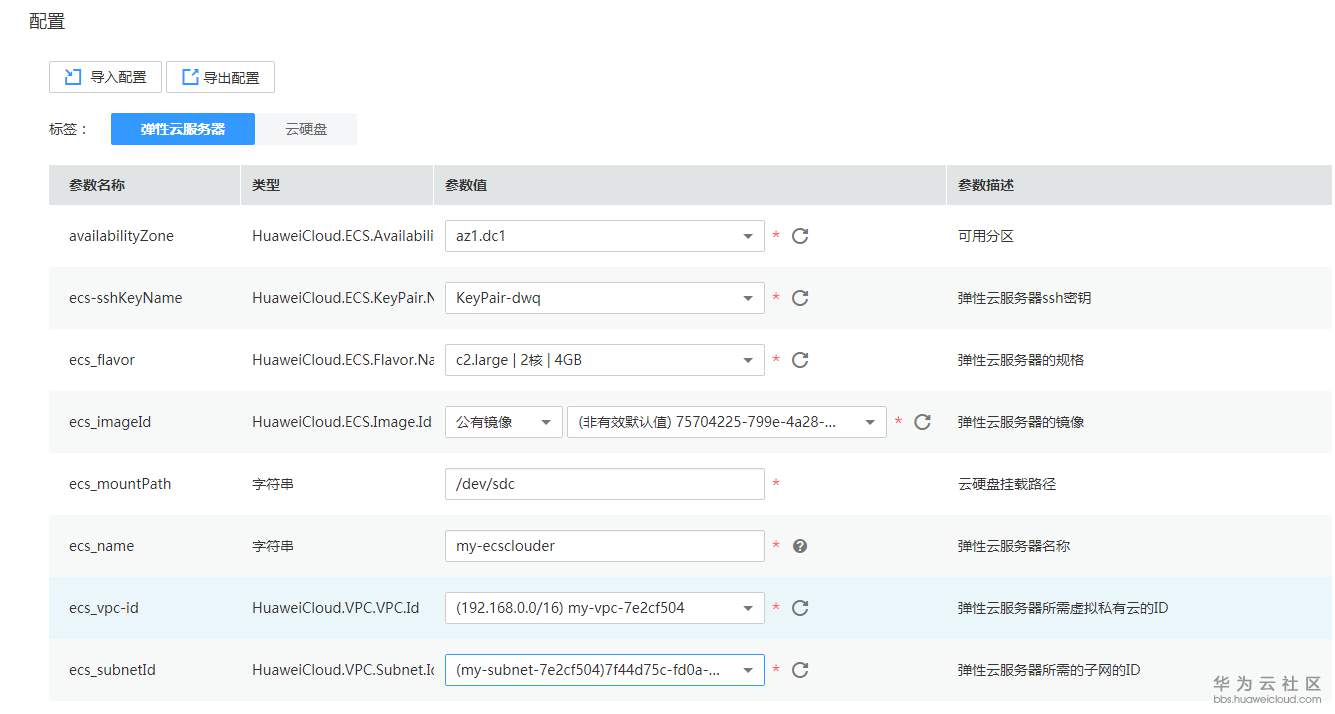Click refresh icon for ecs_subnetId

point(800,670)
